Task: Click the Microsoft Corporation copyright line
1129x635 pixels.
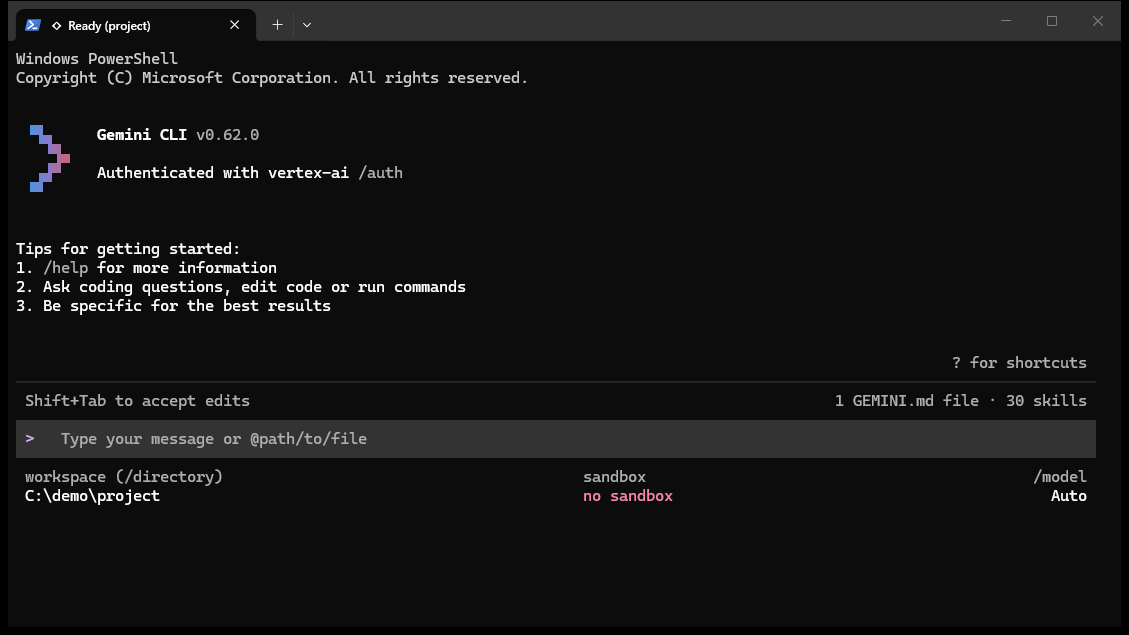Action: [x=272, y=78]
